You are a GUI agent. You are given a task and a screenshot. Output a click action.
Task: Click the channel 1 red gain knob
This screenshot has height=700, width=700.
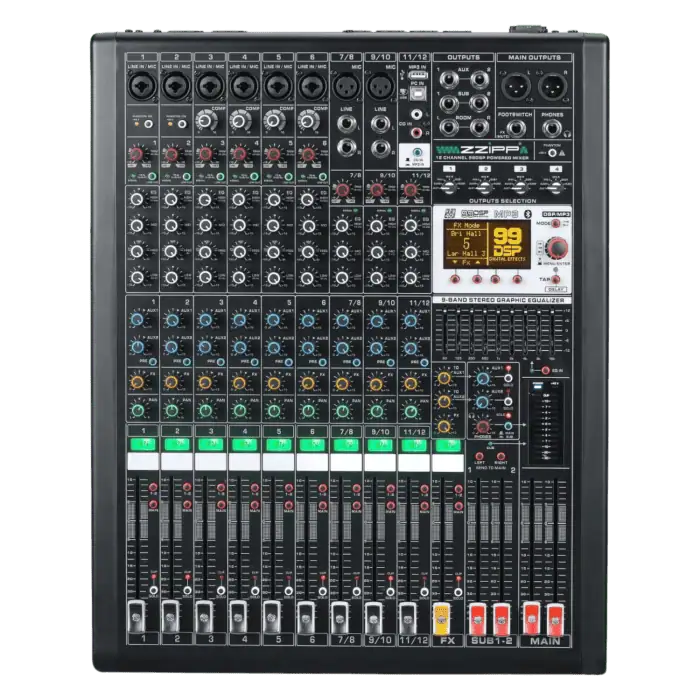141,154
